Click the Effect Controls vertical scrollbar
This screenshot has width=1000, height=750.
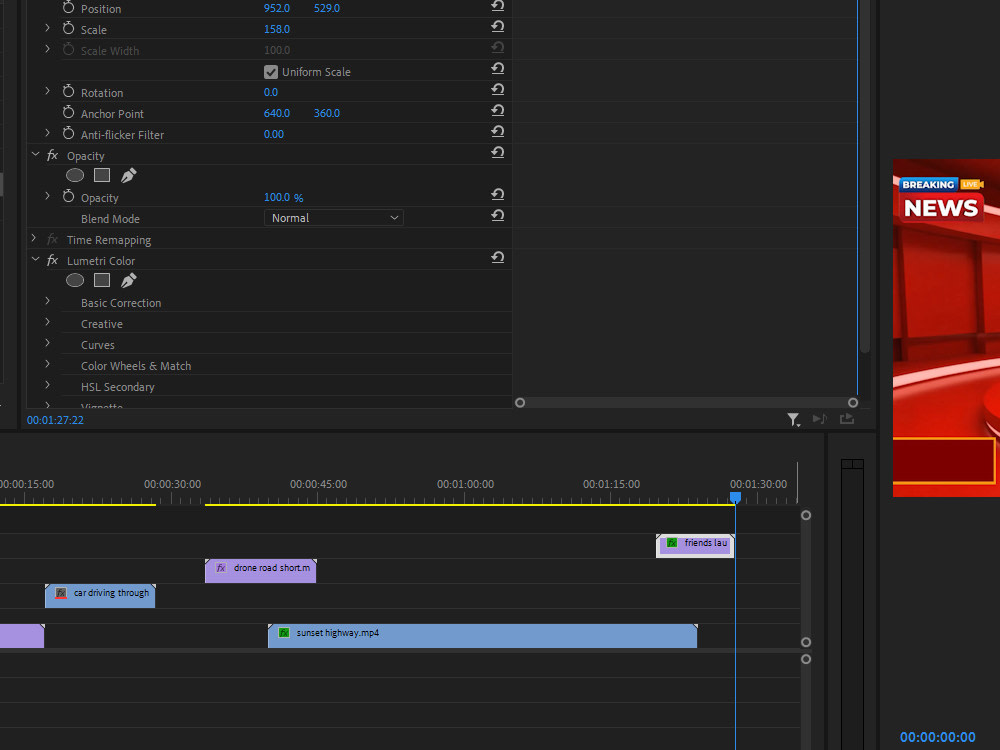point(865,176)
